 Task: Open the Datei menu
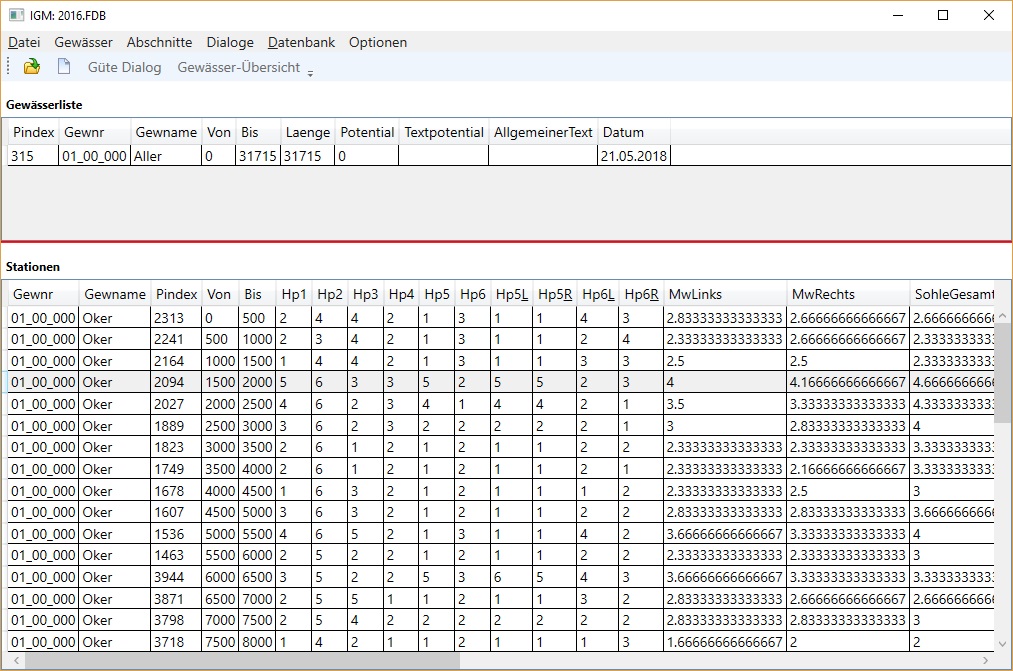point(24,42)
